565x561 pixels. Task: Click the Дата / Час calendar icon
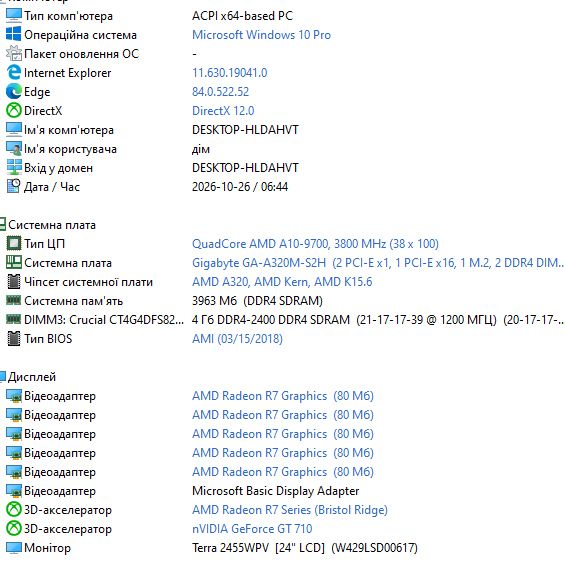(14, 186)
